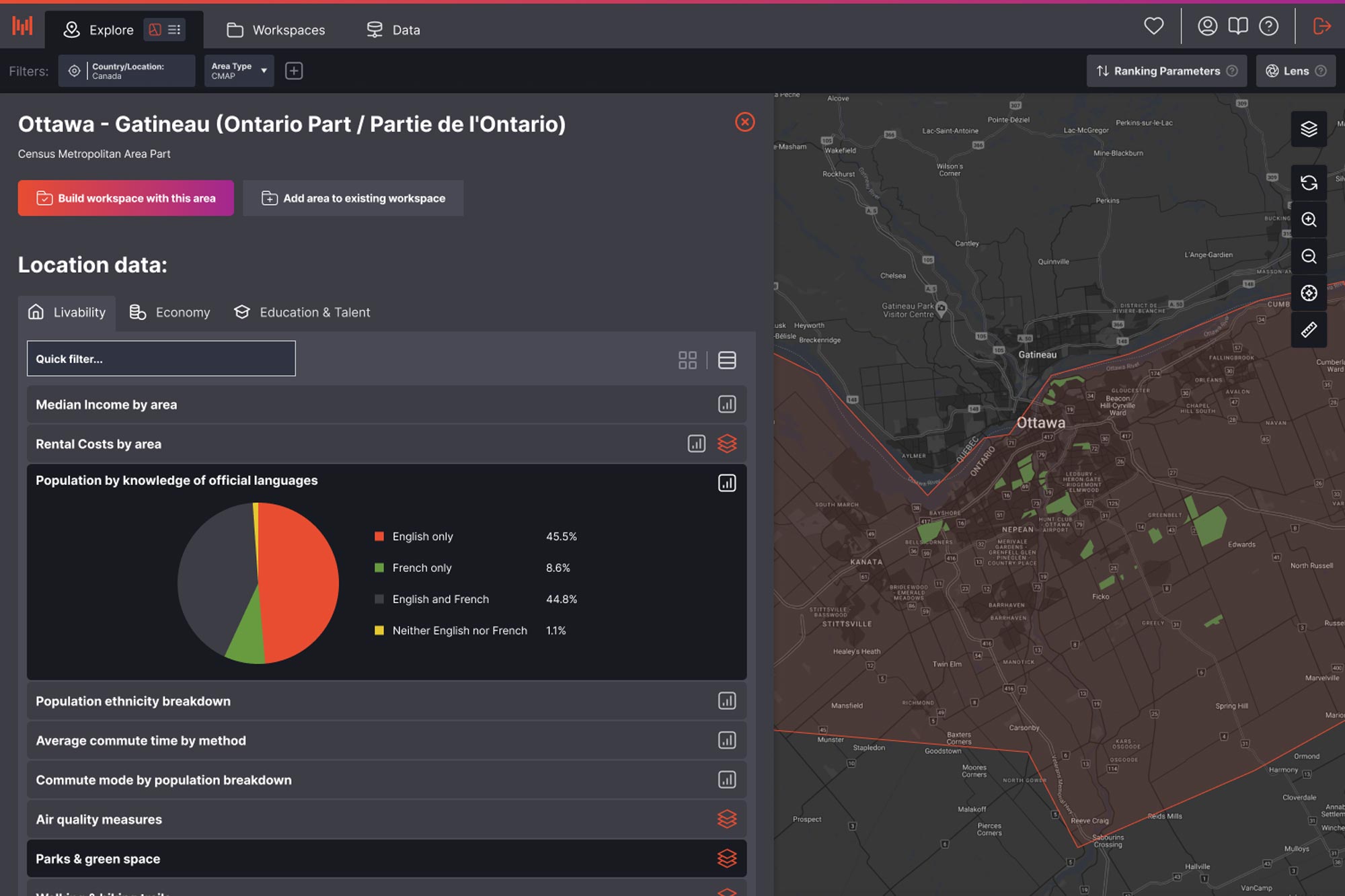Click Build workspace with this area
This screenshot has height=896, width=1345.
[126, 198]
